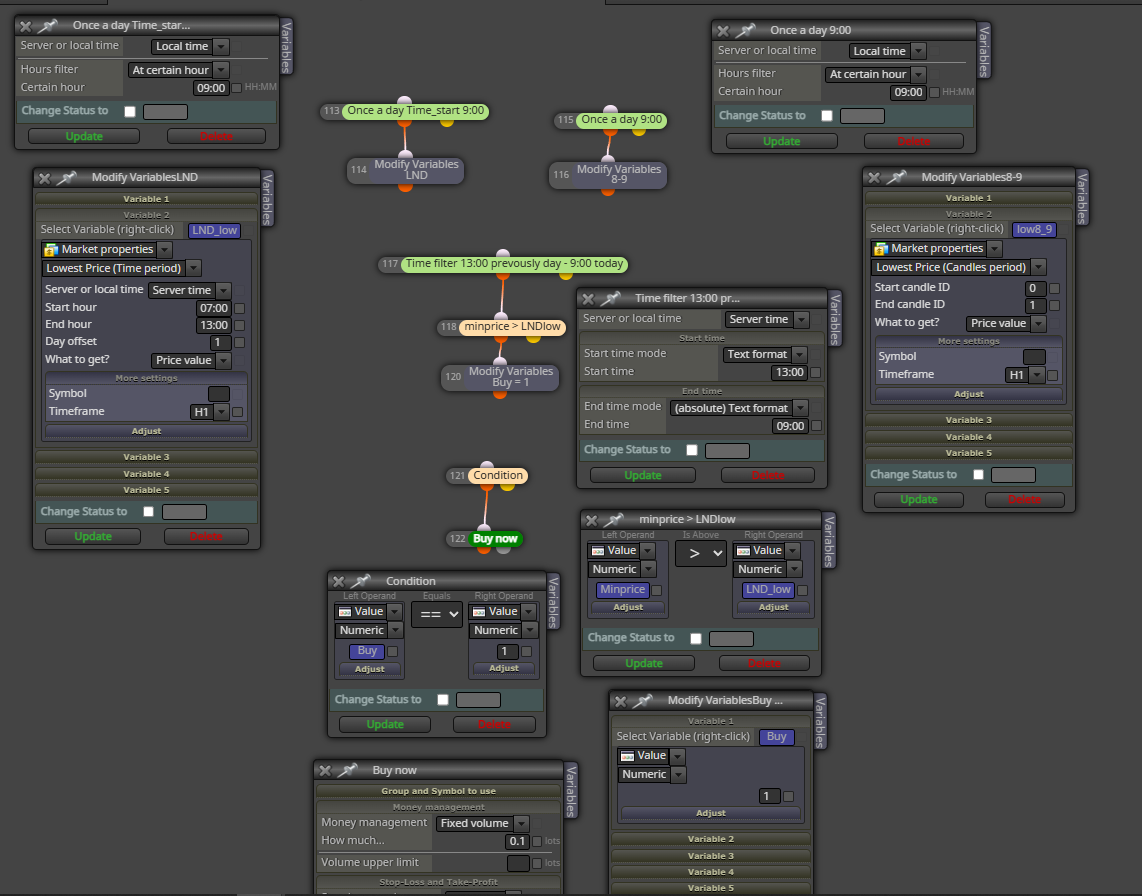The width and height of the screenshot is (1142, 896).
Task: Open the == operator dropdown in Condition
Action: [437, 614]
